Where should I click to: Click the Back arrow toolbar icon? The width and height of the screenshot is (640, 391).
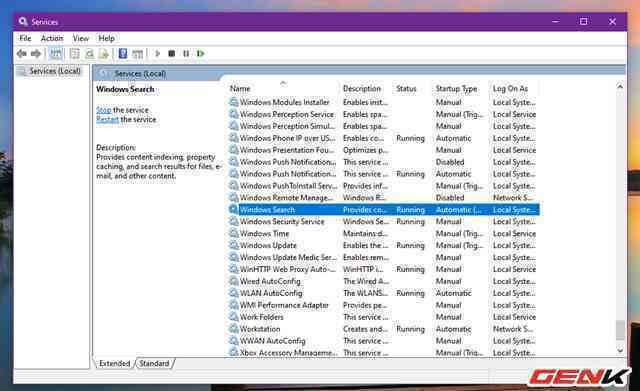point(22,53)
